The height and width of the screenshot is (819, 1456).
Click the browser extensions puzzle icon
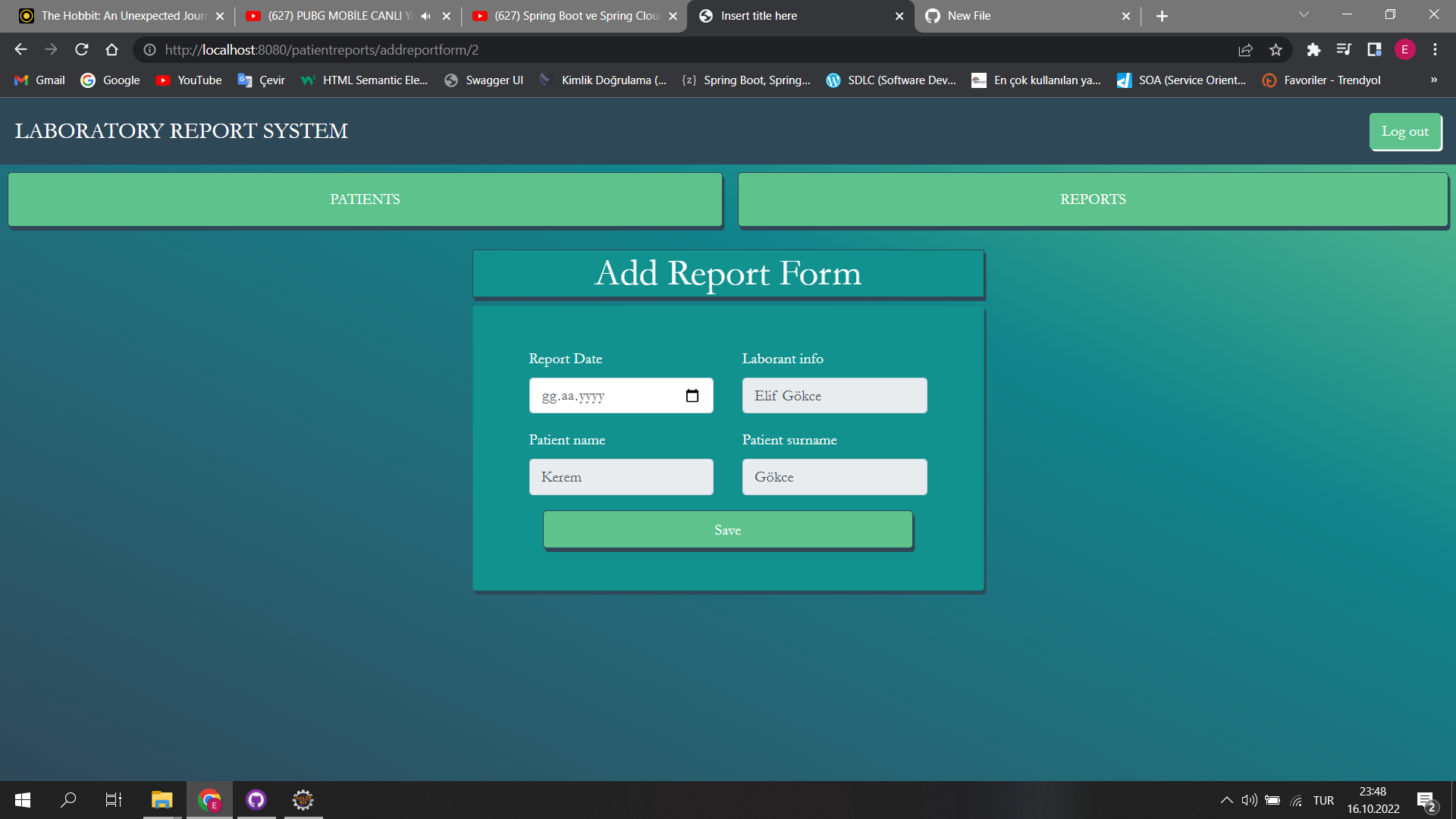click(x=1314, y=49)
